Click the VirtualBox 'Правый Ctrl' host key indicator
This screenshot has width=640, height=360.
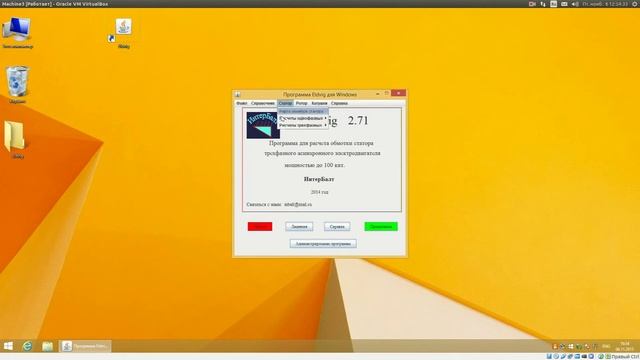625,357
